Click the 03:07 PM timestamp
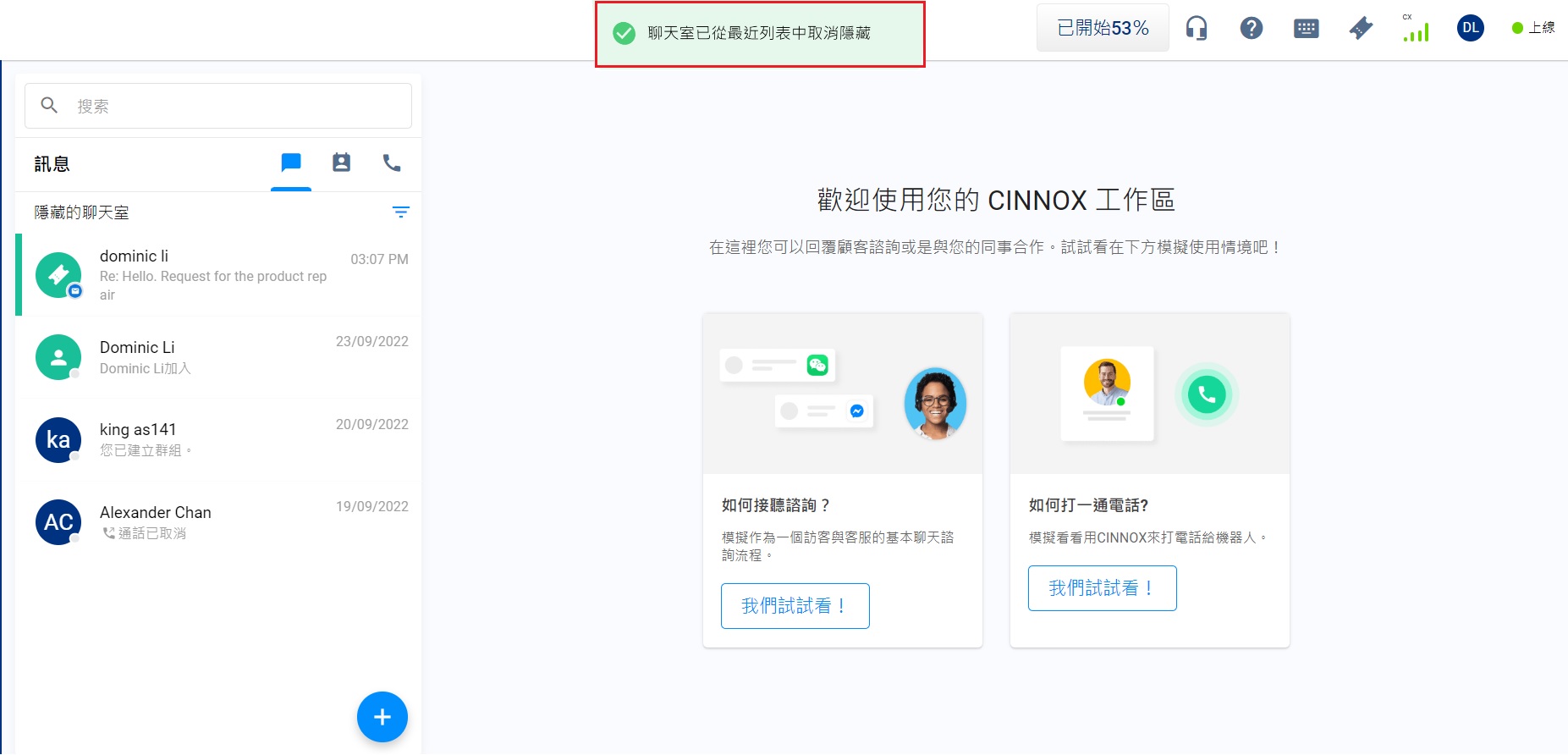The image size is (1568, 755). pos(379,259)
